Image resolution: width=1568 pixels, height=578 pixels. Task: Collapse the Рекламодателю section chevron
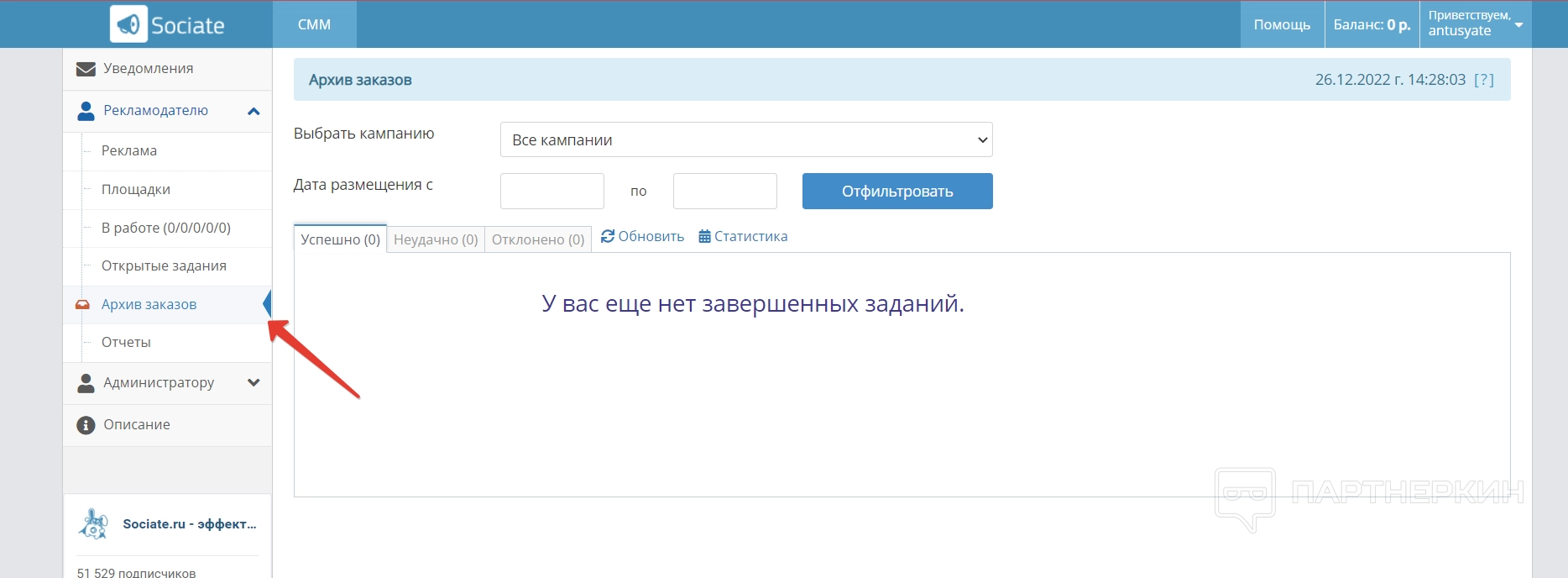253,111
